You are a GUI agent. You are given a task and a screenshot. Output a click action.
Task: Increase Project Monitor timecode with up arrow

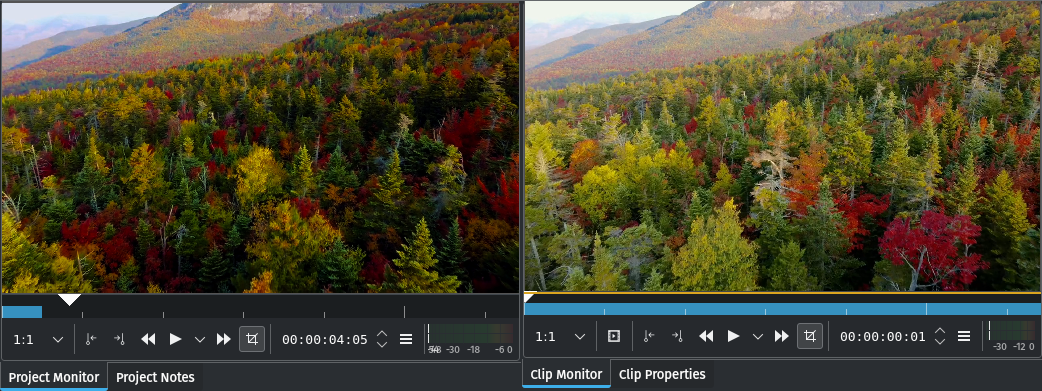pyautogui.click(x=382, y=334)
